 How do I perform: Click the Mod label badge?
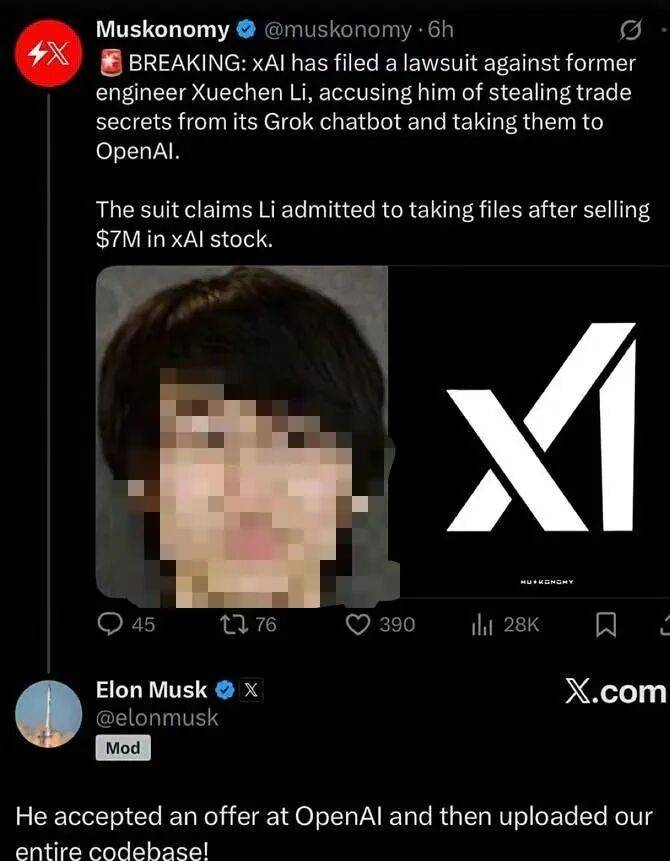coord(123,748)
